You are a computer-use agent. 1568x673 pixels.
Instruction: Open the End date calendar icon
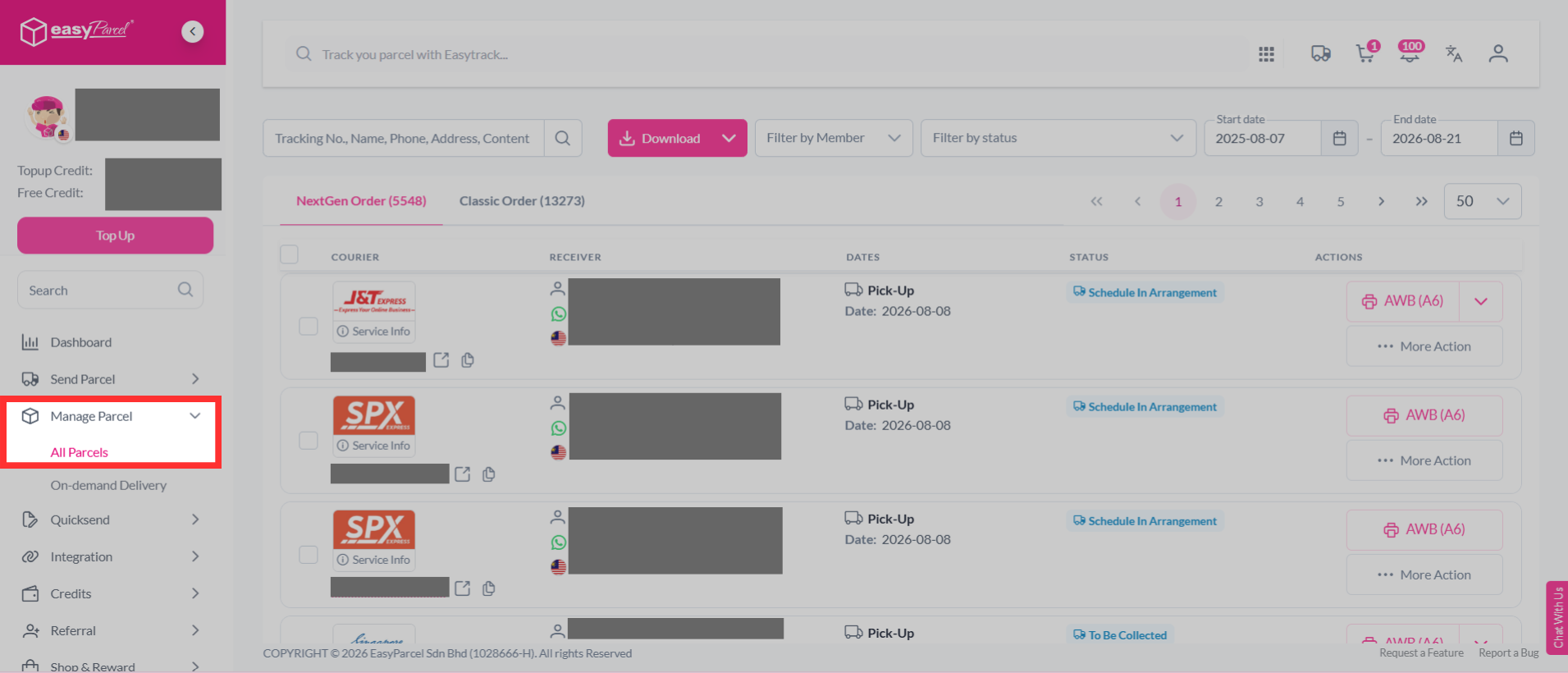1516,138
